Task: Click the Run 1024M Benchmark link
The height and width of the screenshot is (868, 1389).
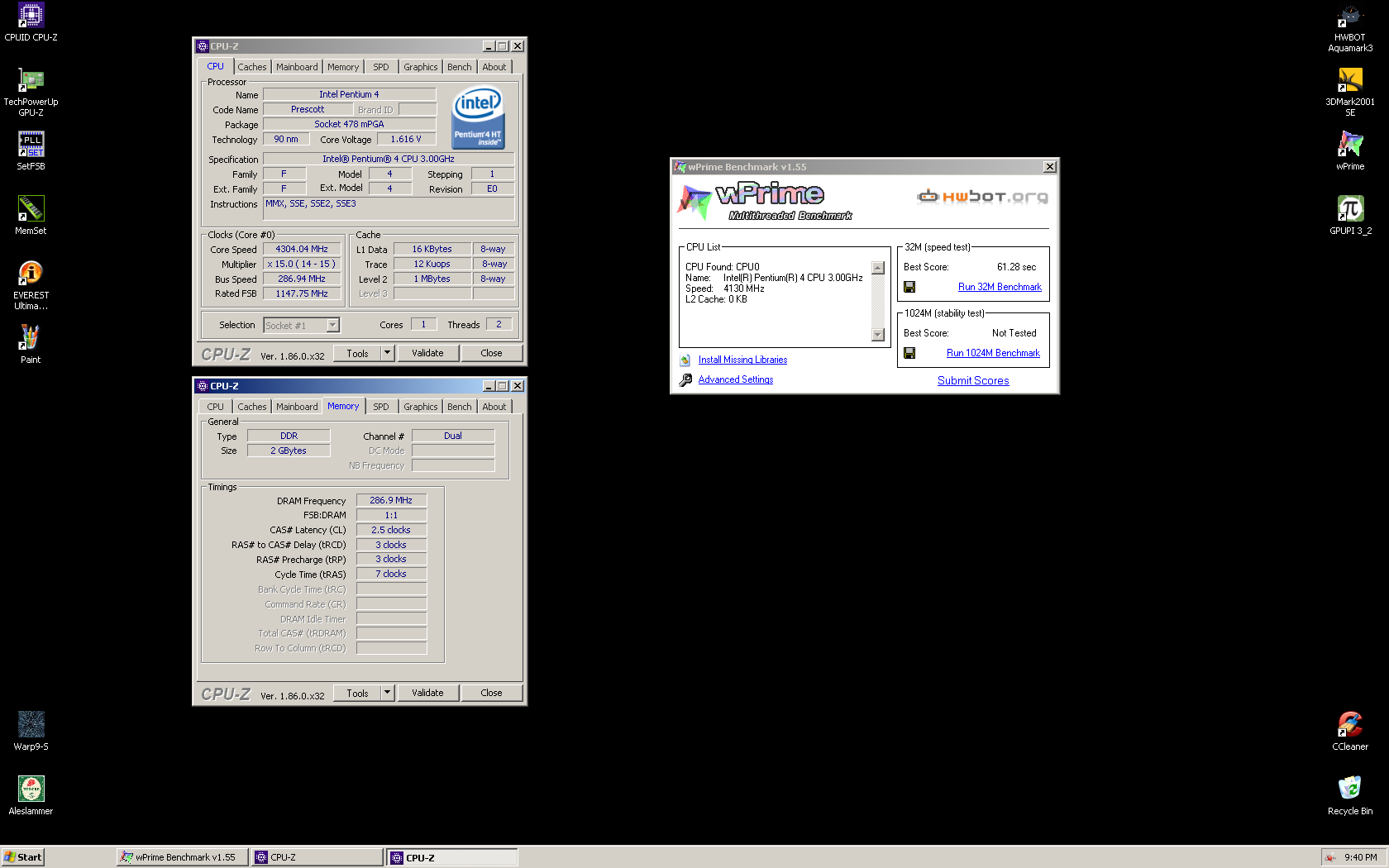Action: [x=993, y=353]
